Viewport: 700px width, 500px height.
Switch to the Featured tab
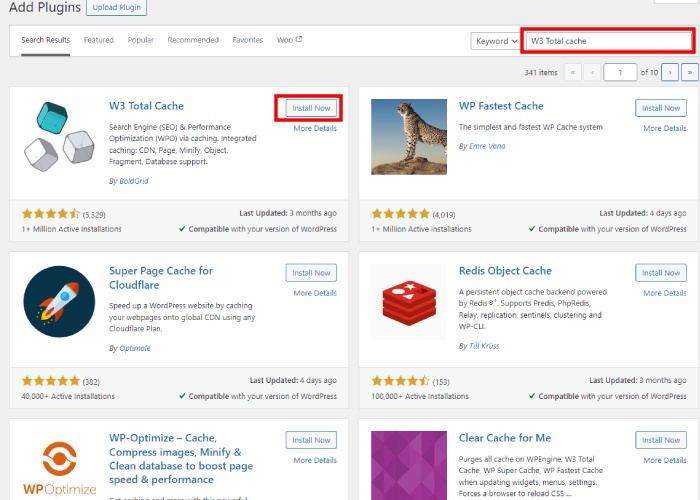pos(99,40)
